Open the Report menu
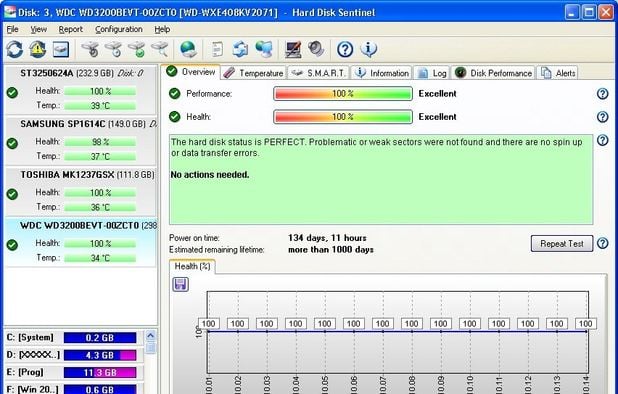Viewport: 618px width, 394px height. point(71,29)
